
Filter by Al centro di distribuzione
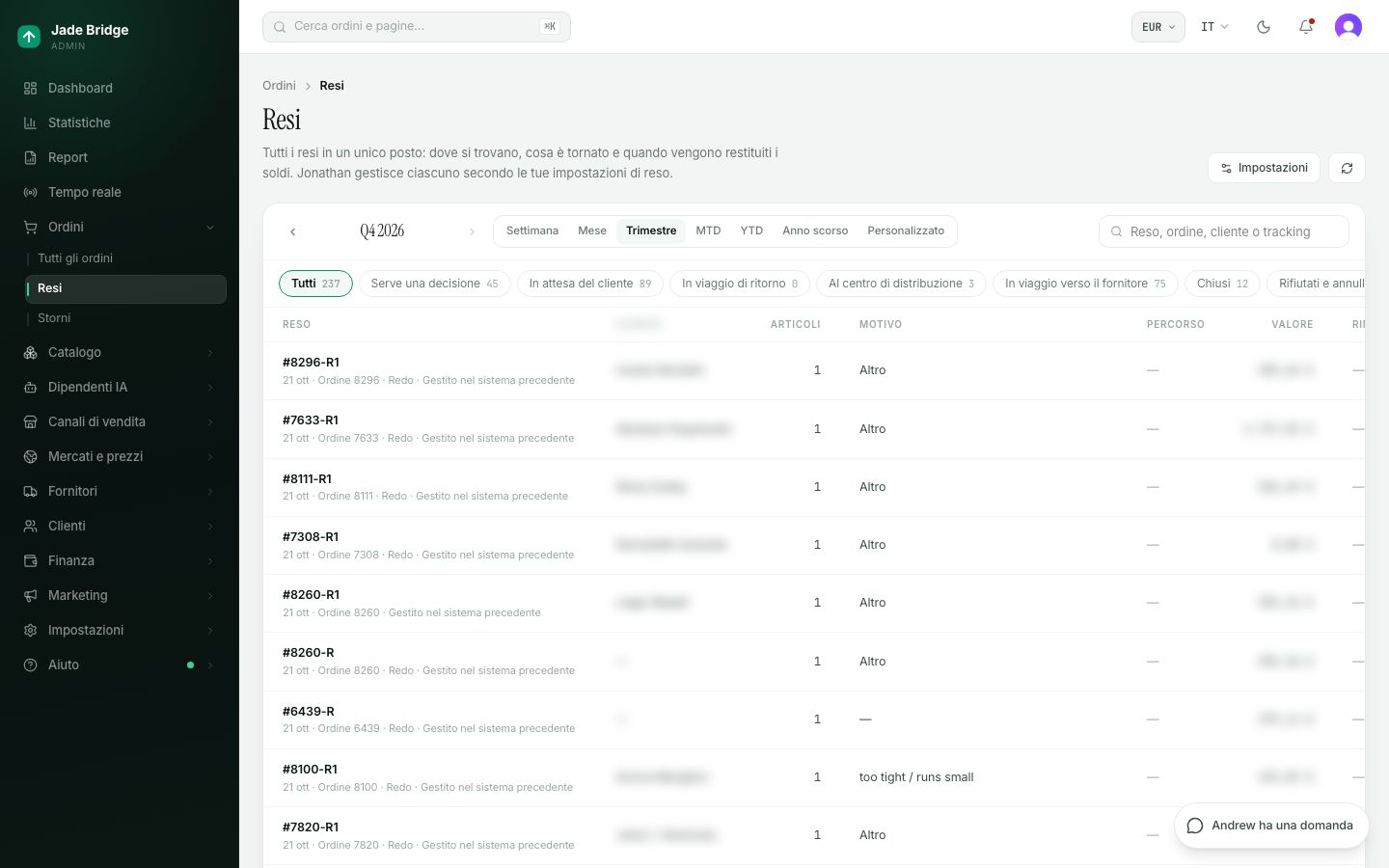(901, 284)
